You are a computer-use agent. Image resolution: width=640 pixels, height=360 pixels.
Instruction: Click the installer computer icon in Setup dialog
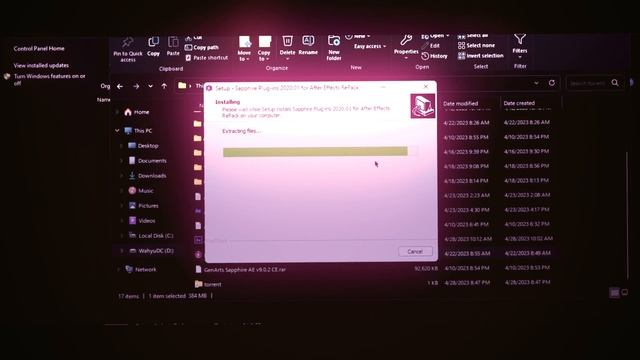pos(422,106)
